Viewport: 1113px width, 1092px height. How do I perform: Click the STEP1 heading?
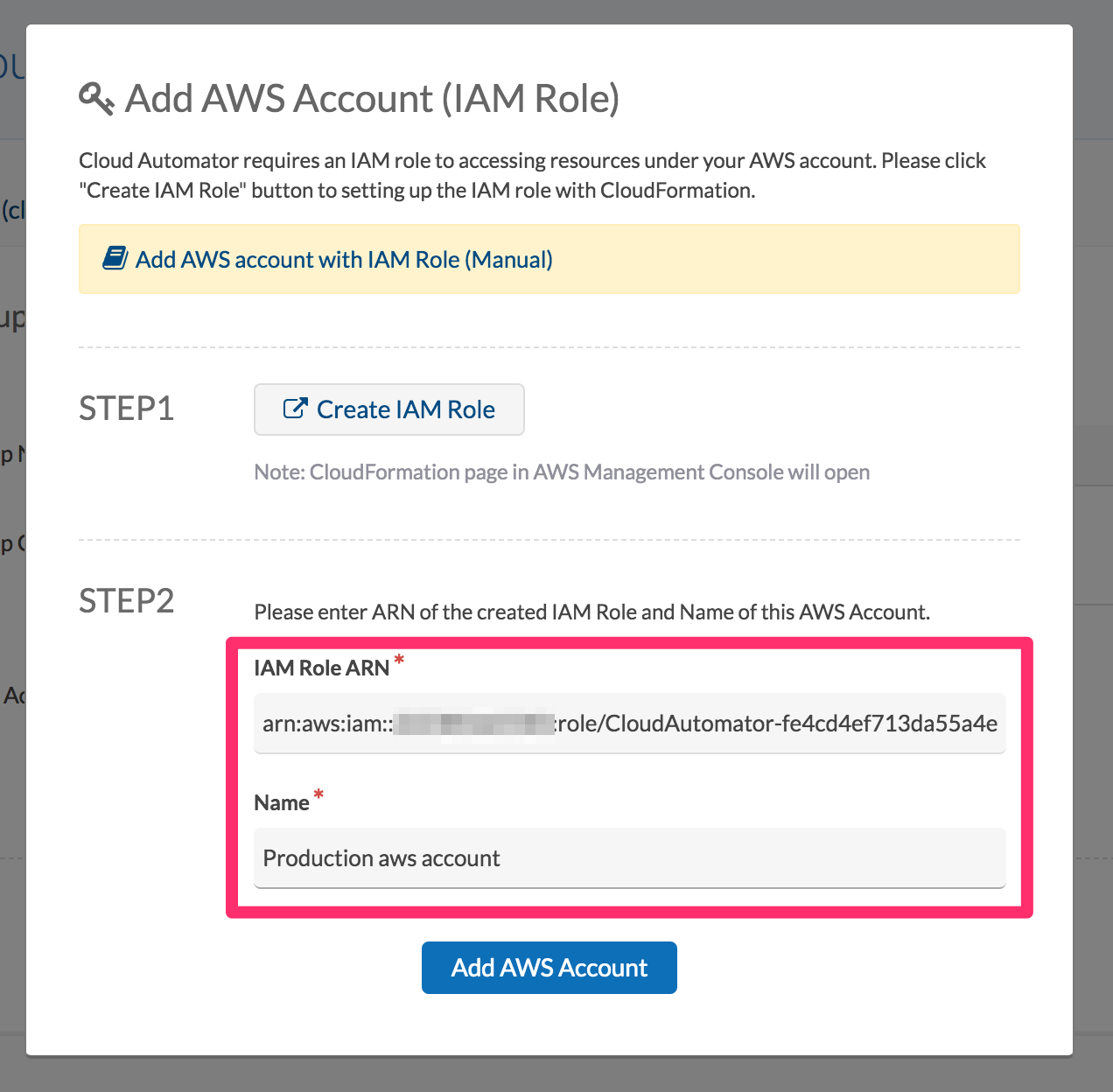coord(127,409)
